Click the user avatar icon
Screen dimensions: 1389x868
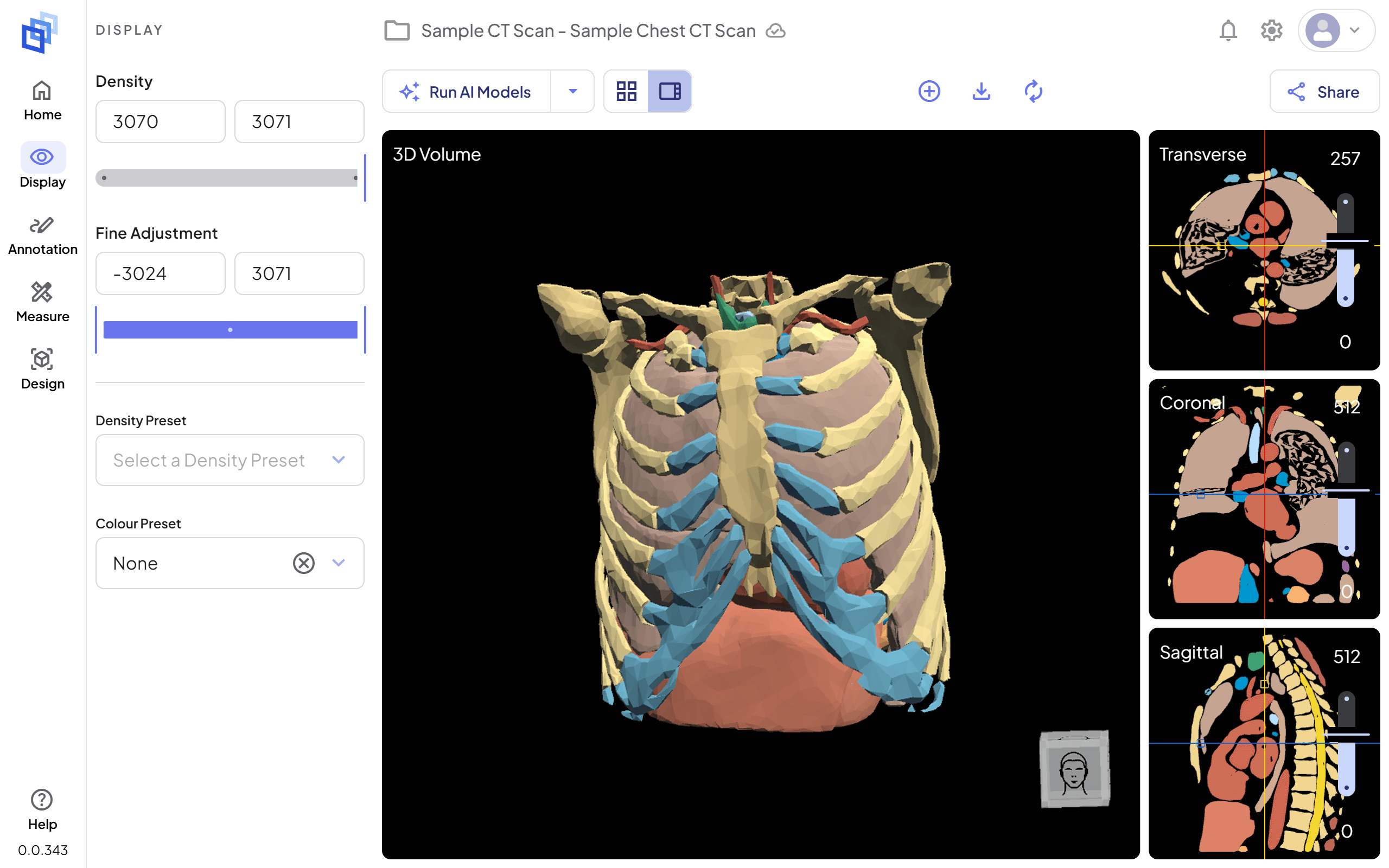(1322, 30)
